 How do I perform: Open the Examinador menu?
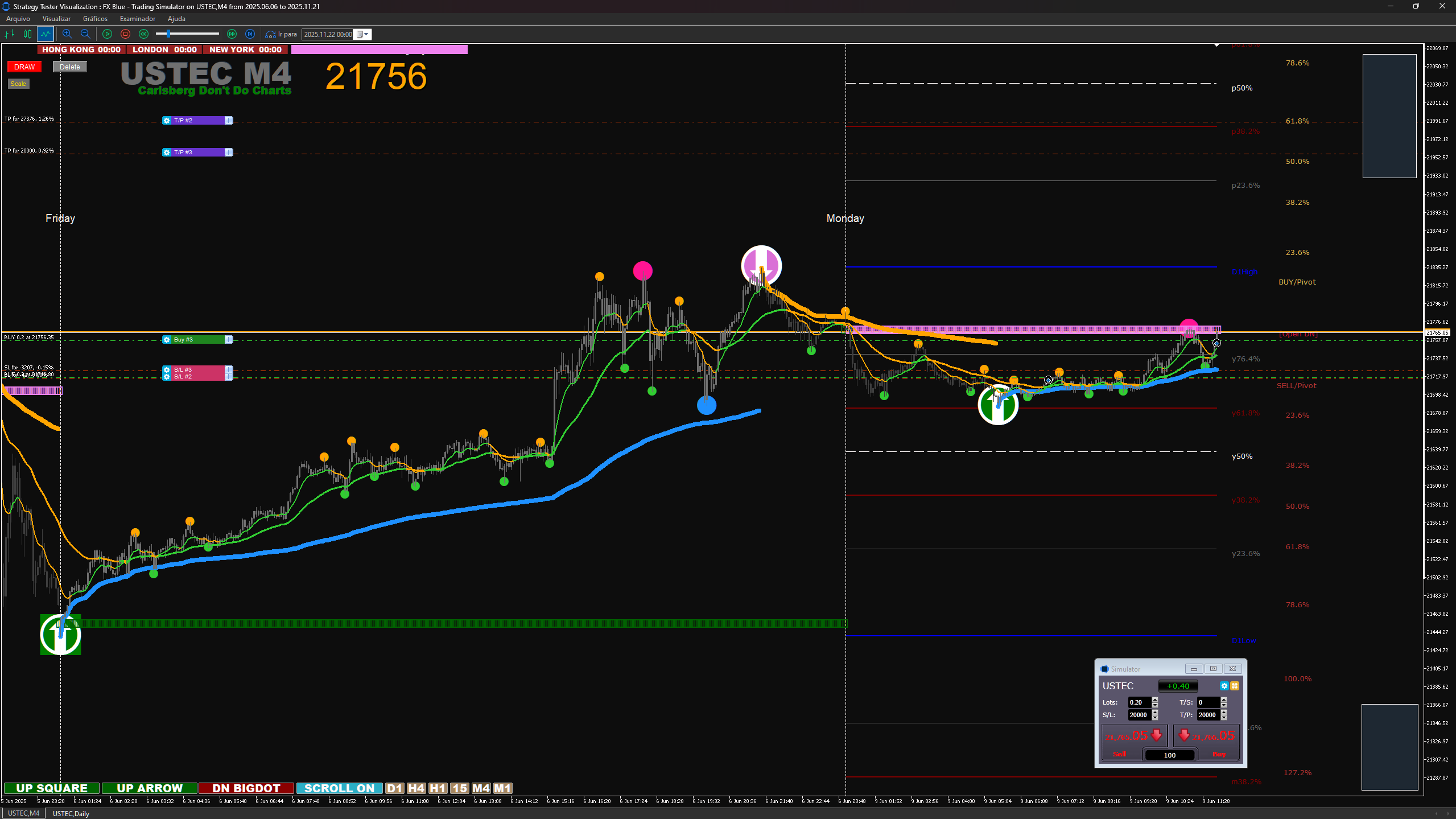coord(137,19)
